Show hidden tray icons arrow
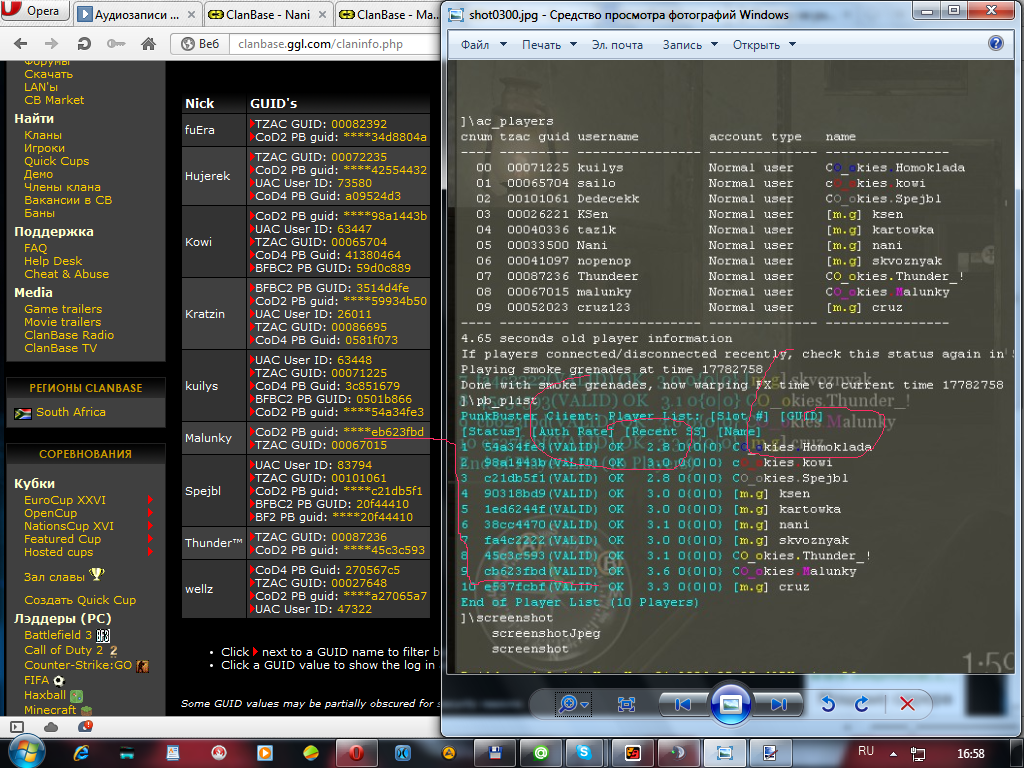The height and width of the screenshot is (768, 1024). (x=893, y=754)
